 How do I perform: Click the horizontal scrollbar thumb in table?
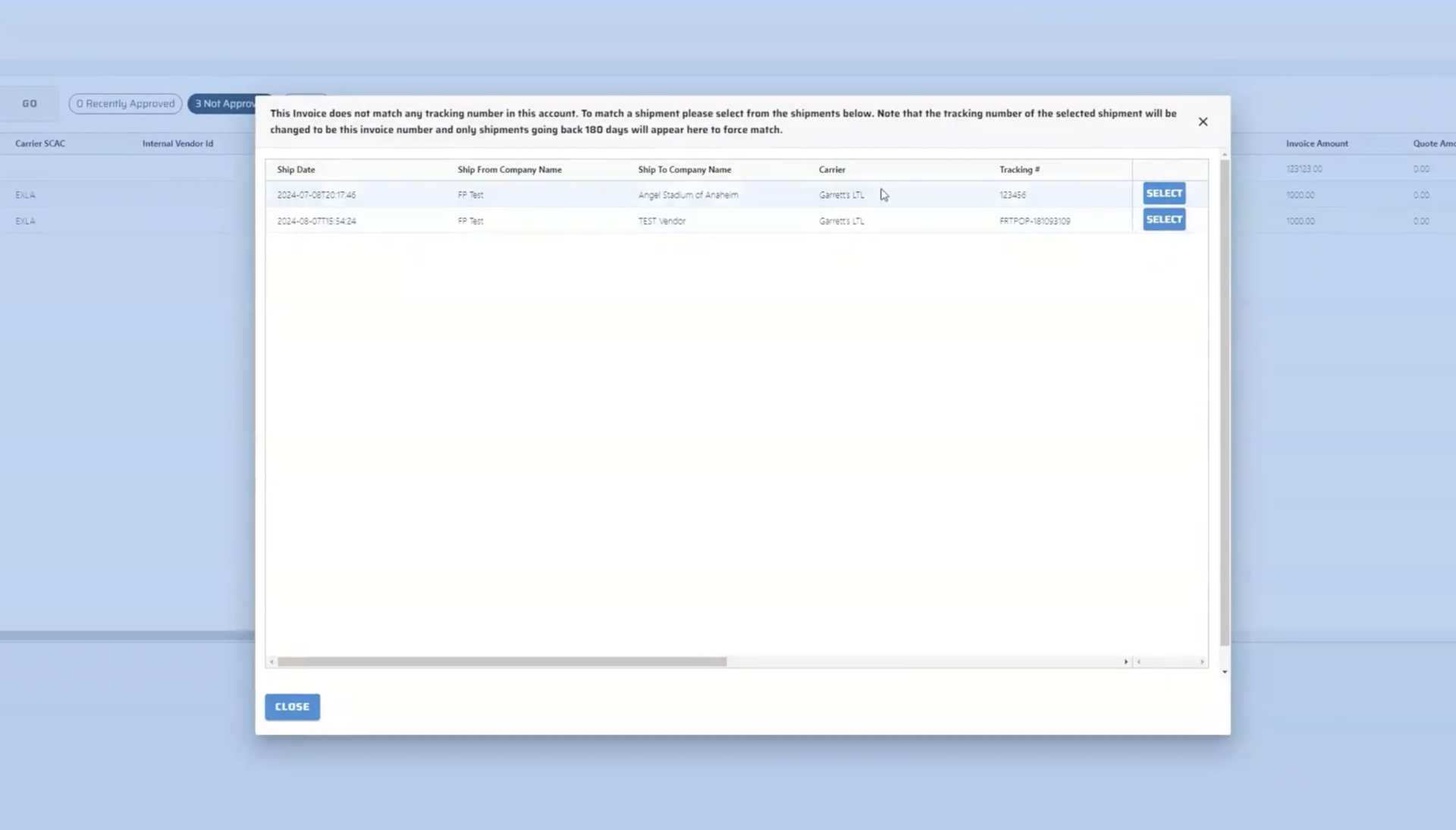click(500, 662)
